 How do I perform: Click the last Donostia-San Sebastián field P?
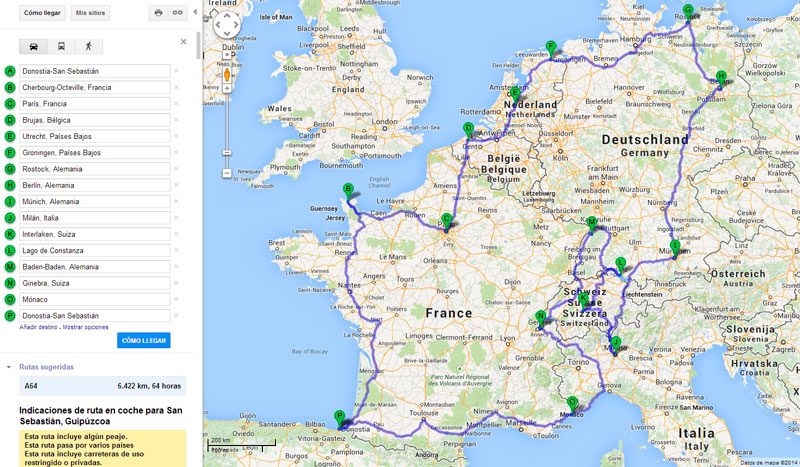95,316
